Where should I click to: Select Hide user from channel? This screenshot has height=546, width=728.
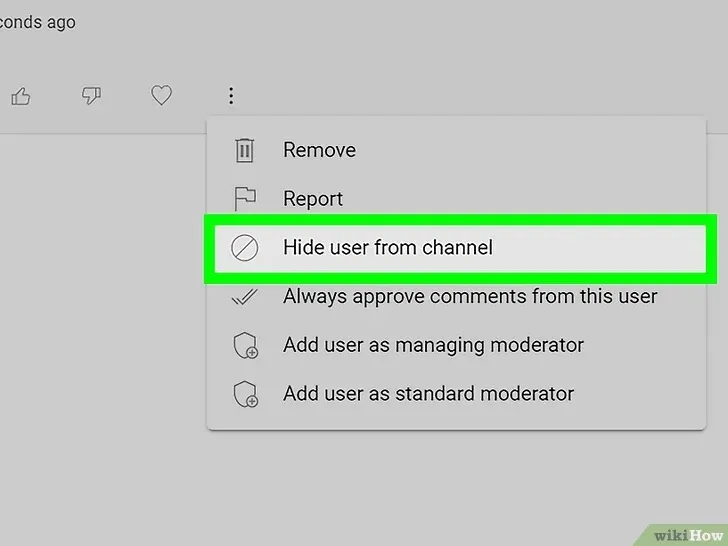pos(460,248)
